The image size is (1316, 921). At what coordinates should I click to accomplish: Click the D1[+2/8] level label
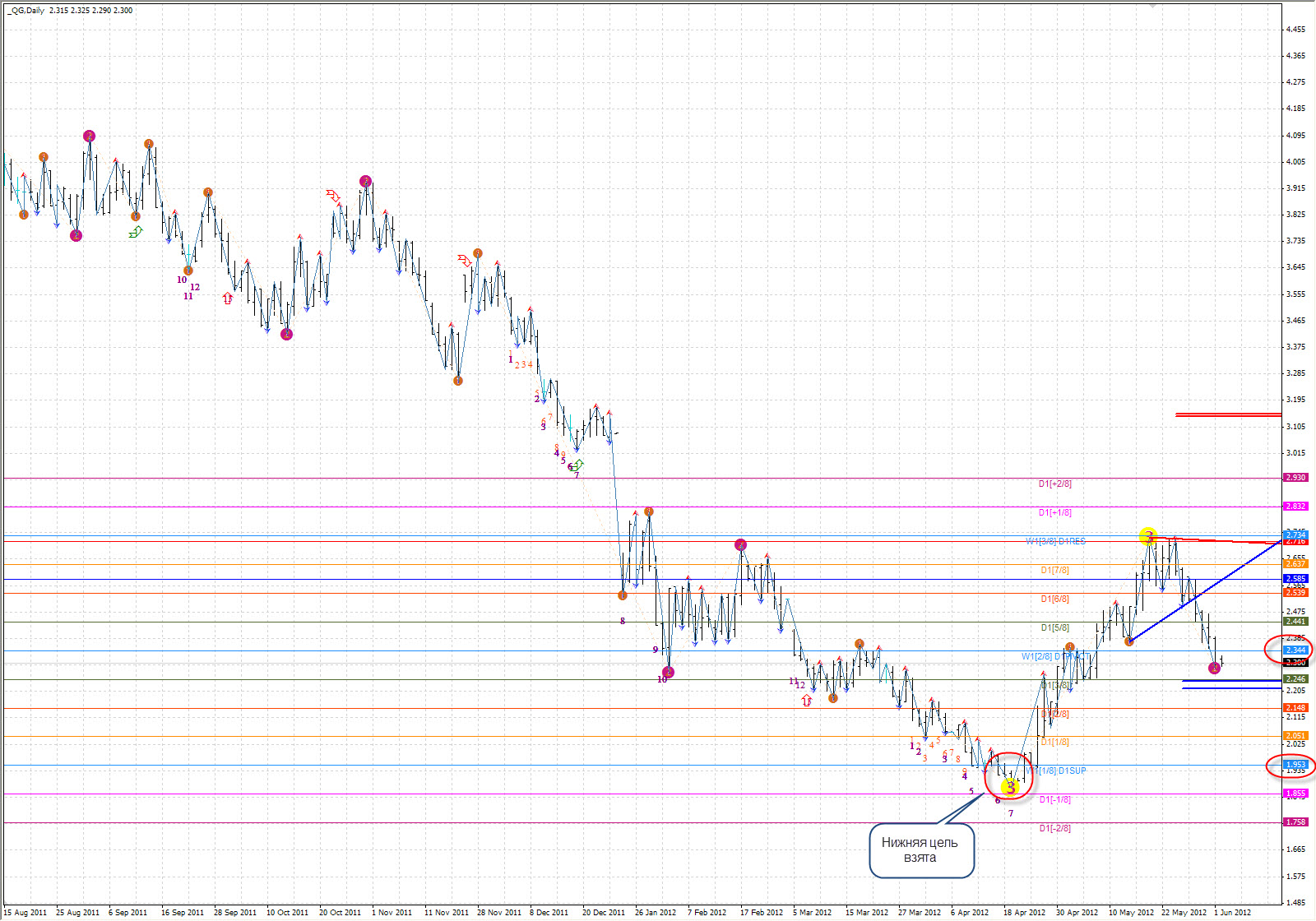click(x=1054, y=484)
